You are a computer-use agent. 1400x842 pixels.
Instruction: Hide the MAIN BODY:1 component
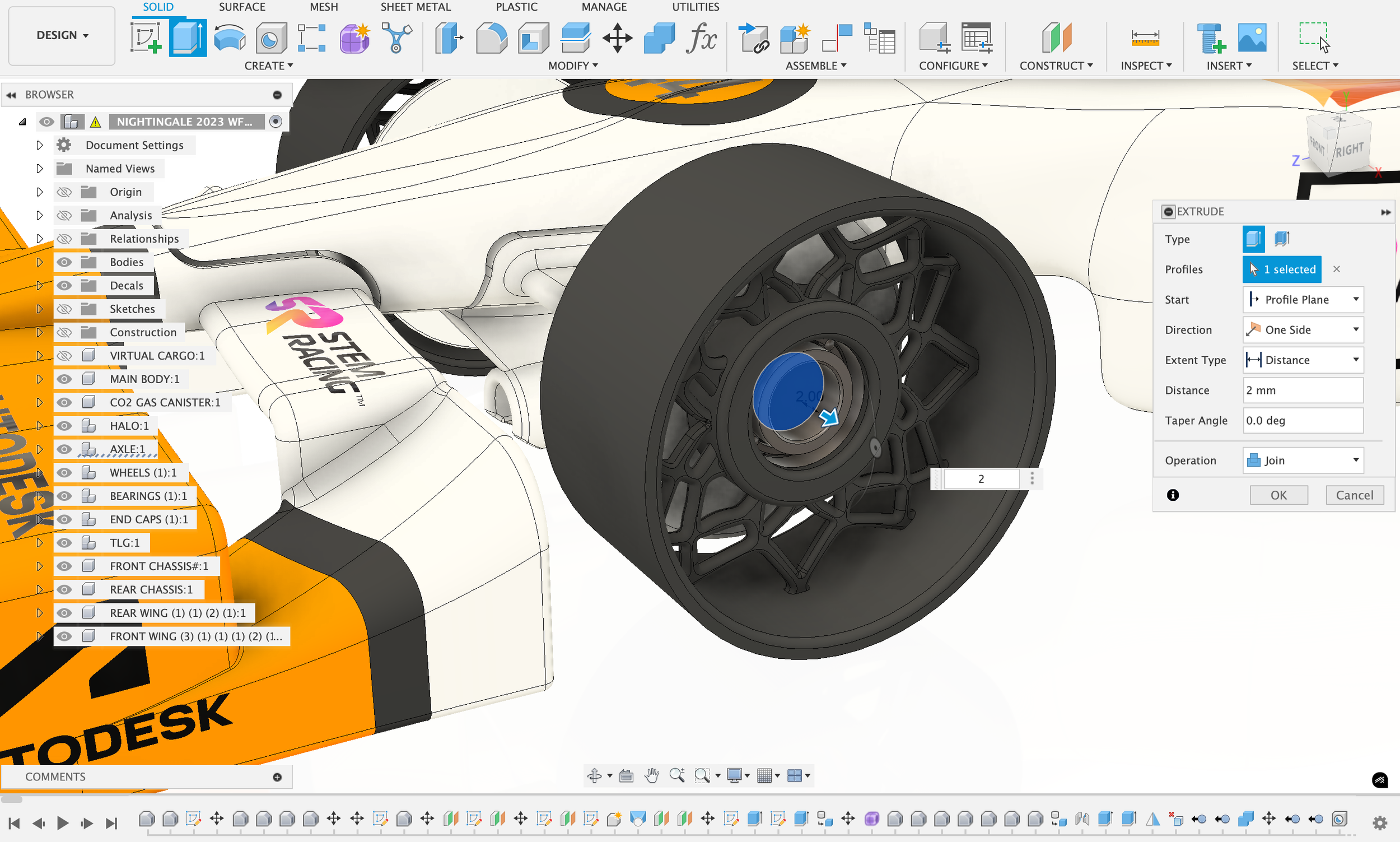[64, 379]
